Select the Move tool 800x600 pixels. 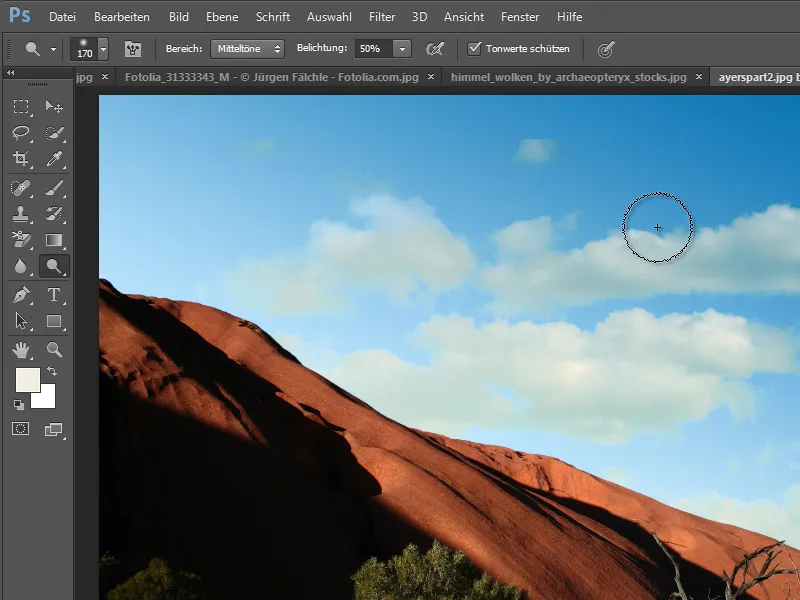click(54, 107)
